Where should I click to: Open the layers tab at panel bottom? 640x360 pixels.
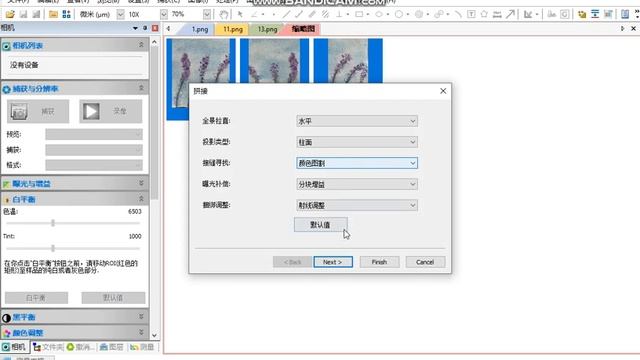[112, 347]
